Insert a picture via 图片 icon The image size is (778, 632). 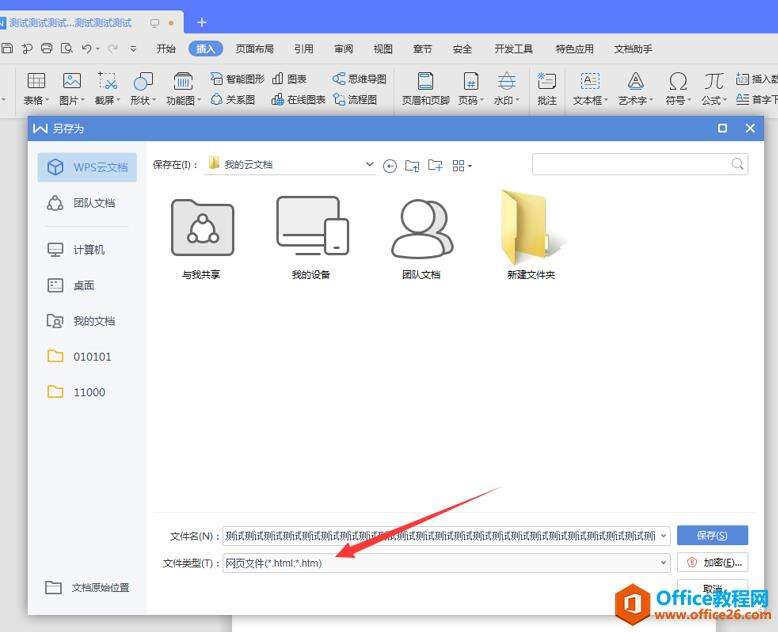pyautogui.click(x=71, y=88)
